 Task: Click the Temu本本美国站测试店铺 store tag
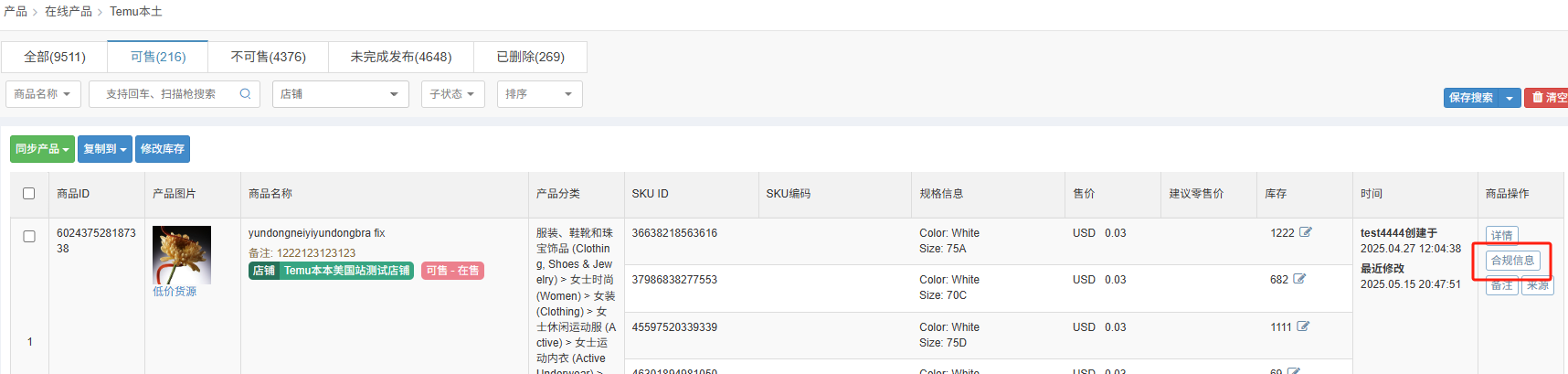pyautogui.click(x=331, y=271)
